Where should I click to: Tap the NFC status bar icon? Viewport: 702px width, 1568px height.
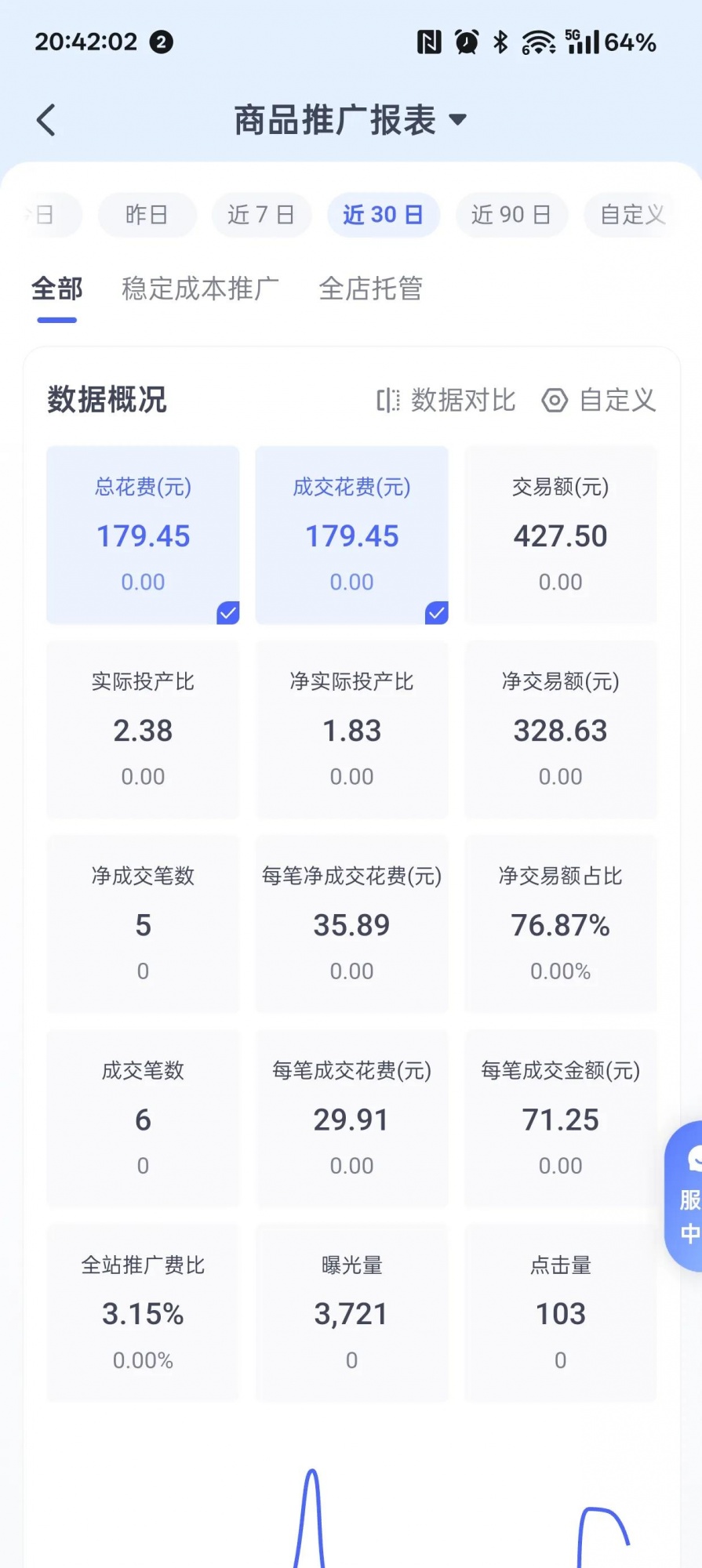(x=429, y=42)
